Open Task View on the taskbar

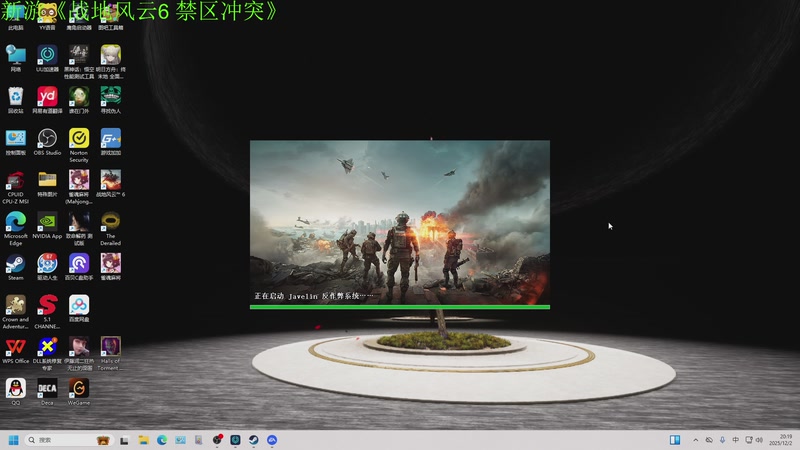click(124, 440)
